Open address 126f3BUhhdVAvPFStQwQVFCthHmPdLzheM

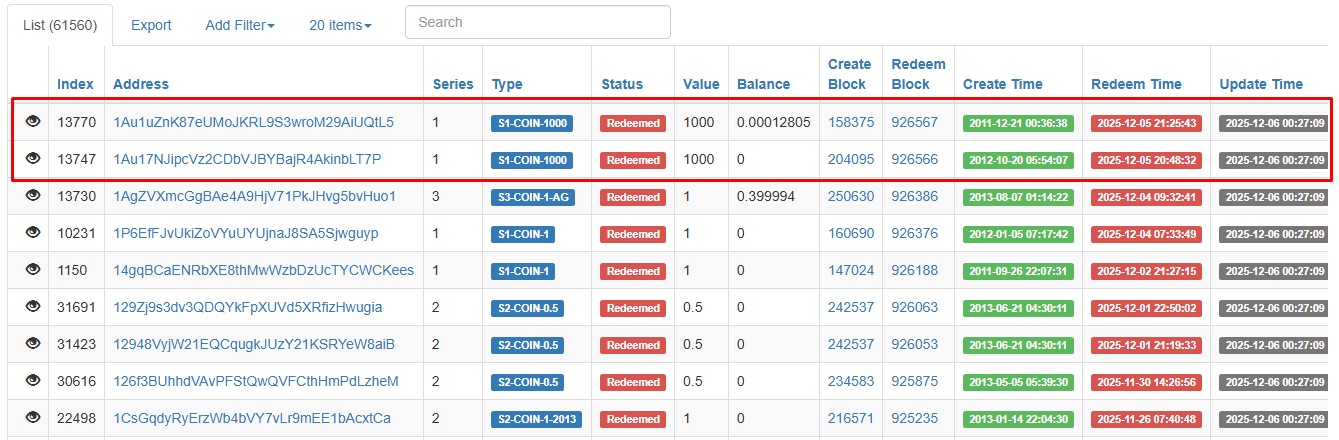coord(255,381)
